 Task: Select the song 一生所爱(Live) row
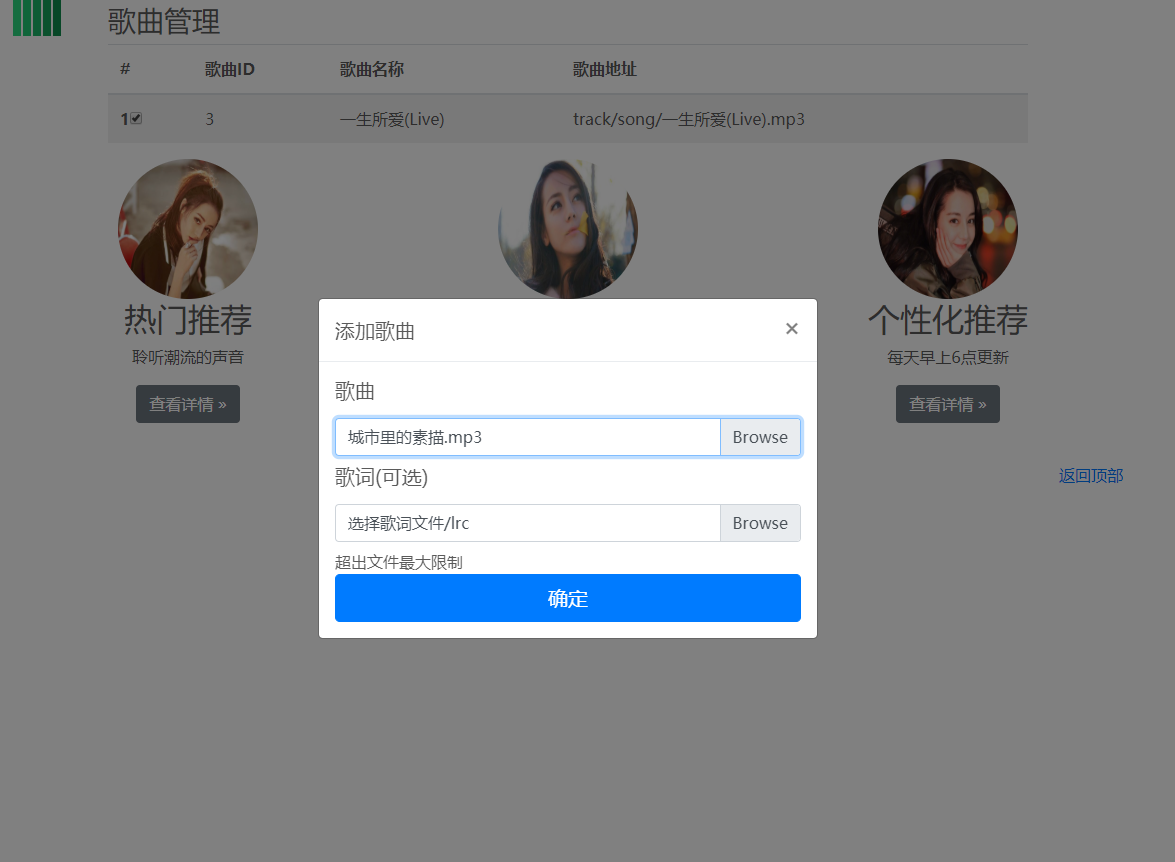(393, 118)
